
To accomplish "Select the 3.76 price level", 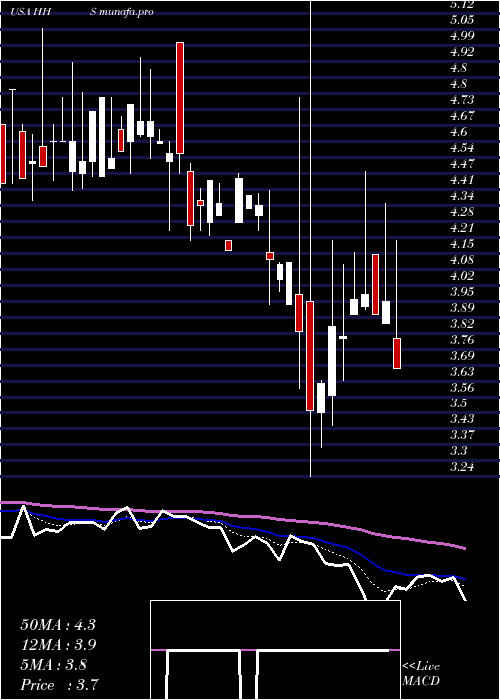I will coord(462,340).
